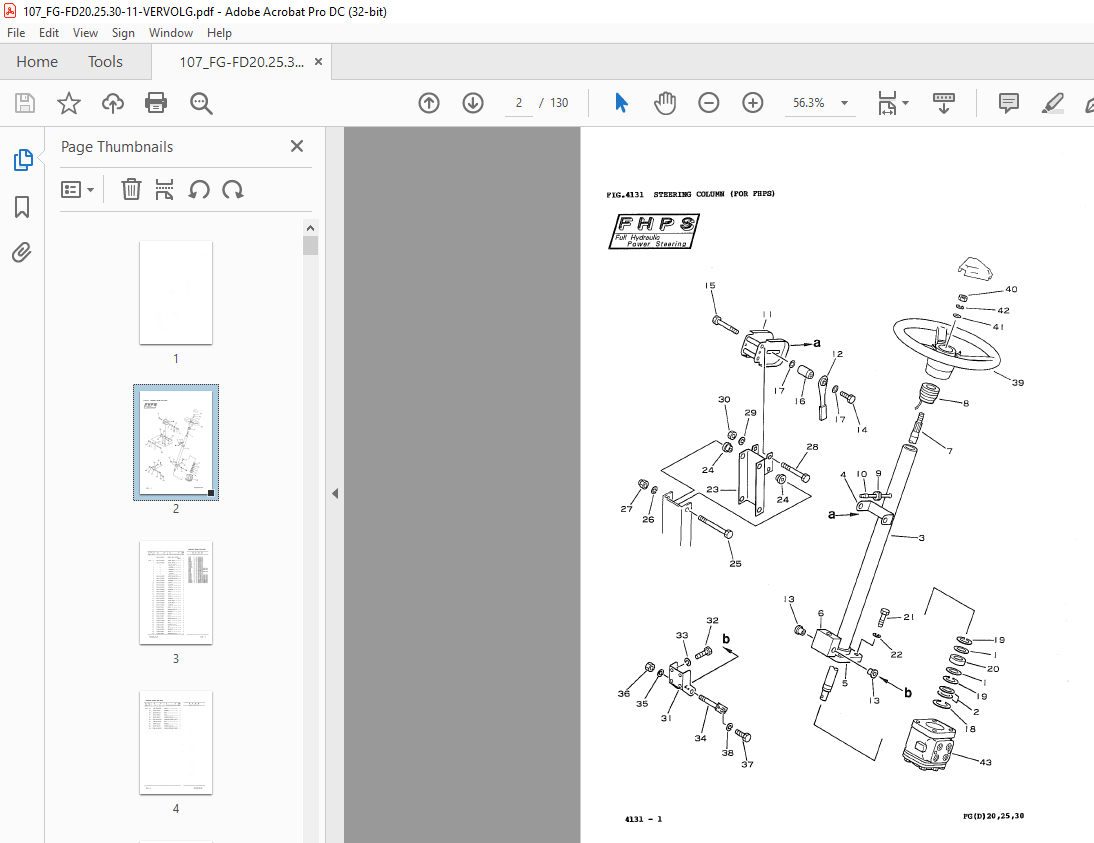Viewport: 1094px width, 843px height.
Task: Collapse the navigation pane arrow
Action: (x=335, y=493)
